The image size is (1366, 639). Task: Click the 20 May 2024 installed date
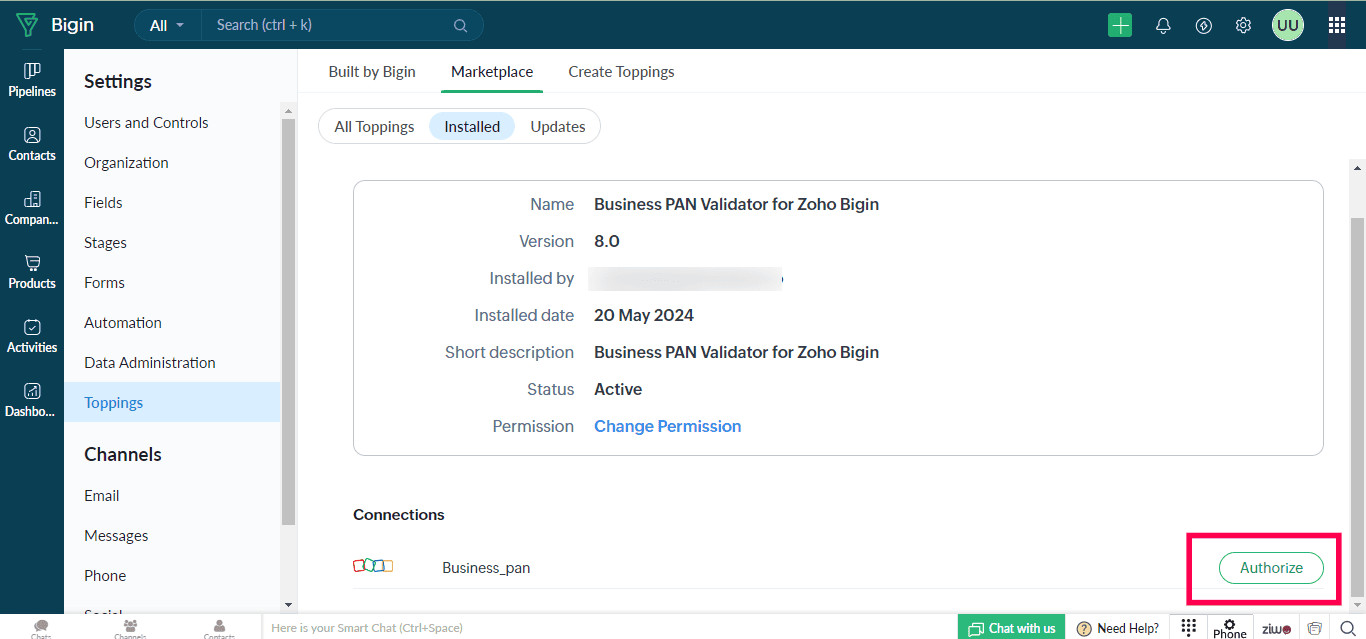pos(644,315)
